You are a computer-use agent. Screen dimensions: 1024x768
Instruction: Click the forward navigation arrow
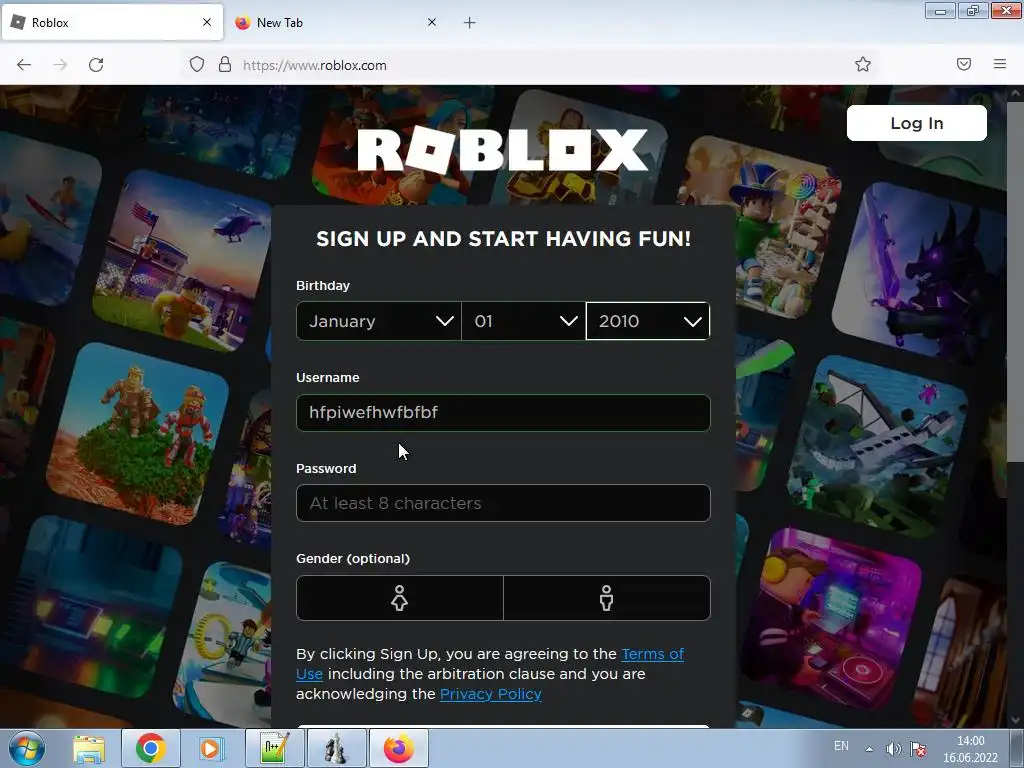coord(60,65)
